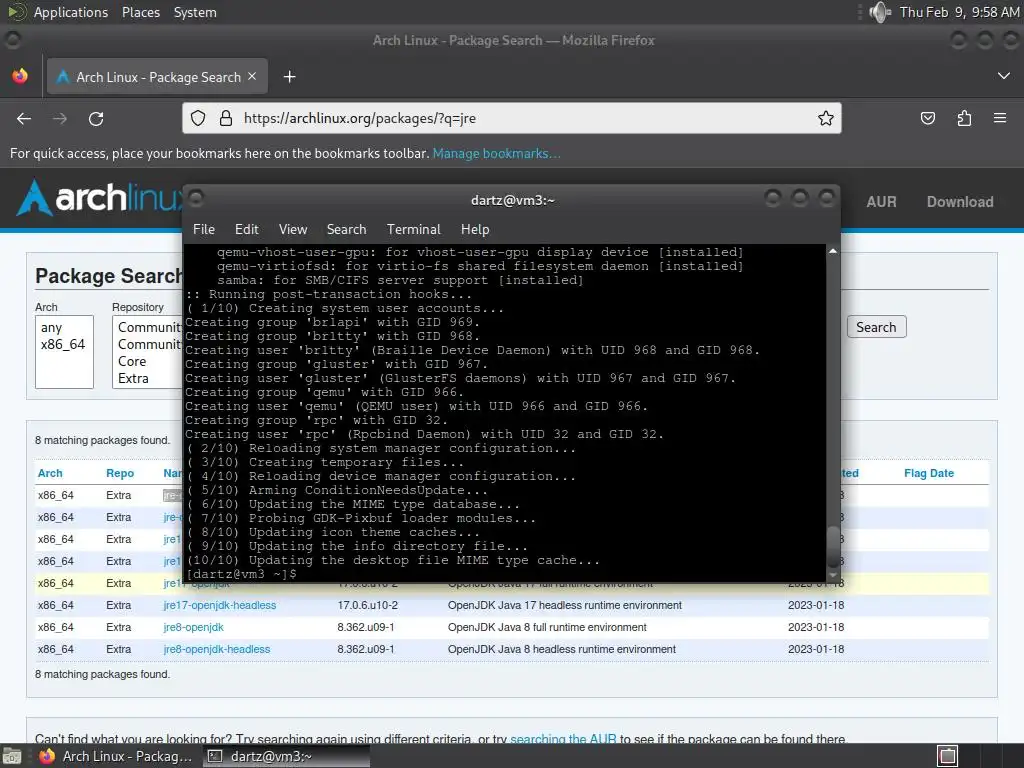The width and height of the screenshot is (1024, 768).
Task: Open the jre8-openjdk-headless package link
Action: tap(217, 649)
